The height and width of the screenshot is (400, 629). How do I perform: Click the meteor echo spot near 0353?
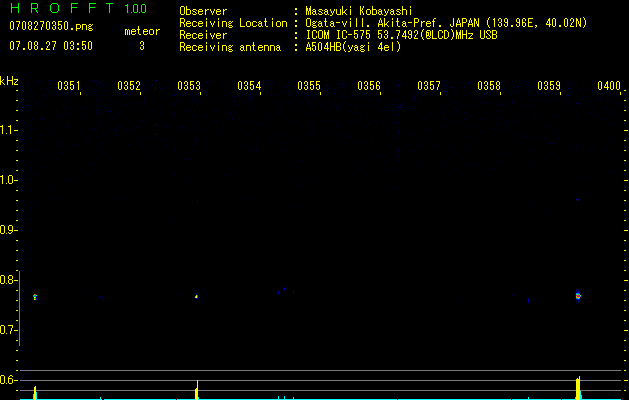pos(197,297)
